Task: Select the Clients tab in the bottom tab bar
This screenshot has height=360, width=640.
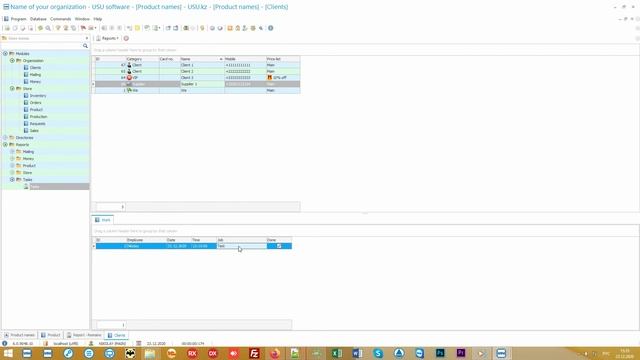Action: (x=116, y=335)
